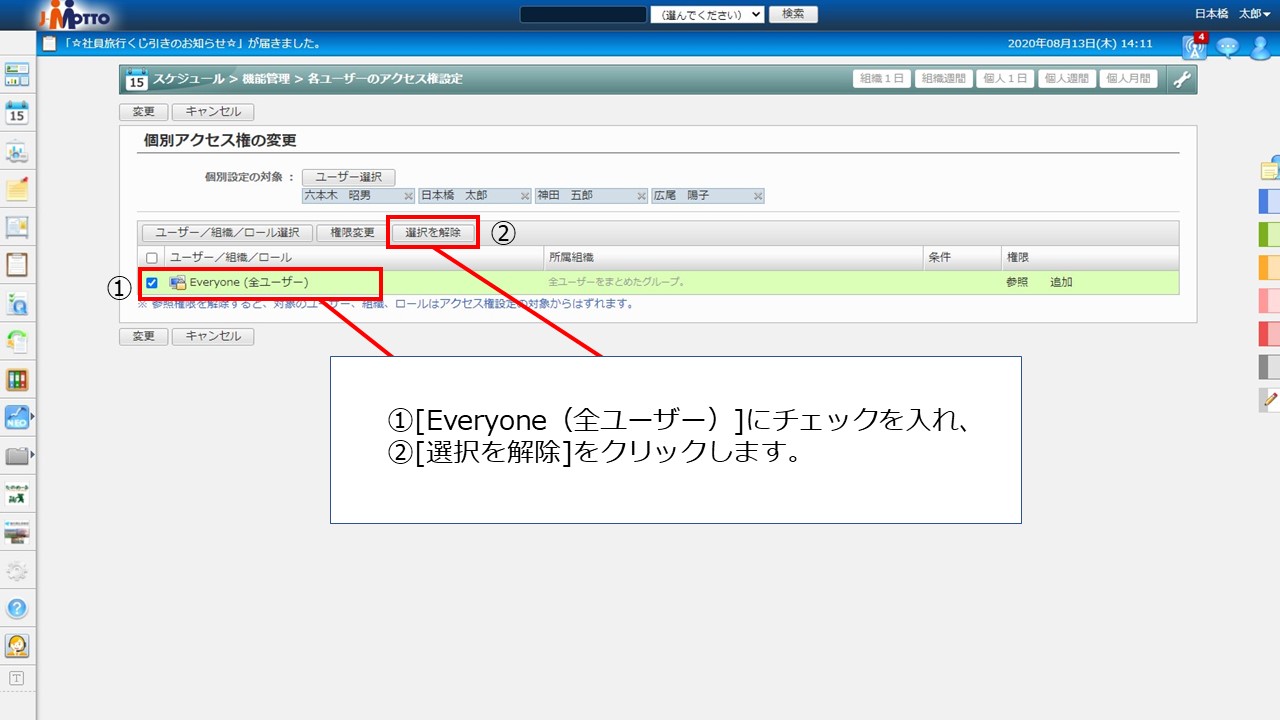Click the 機能管理 breadcrumb link
Viewport: 1280px width, 720px height.
point(265,79)
